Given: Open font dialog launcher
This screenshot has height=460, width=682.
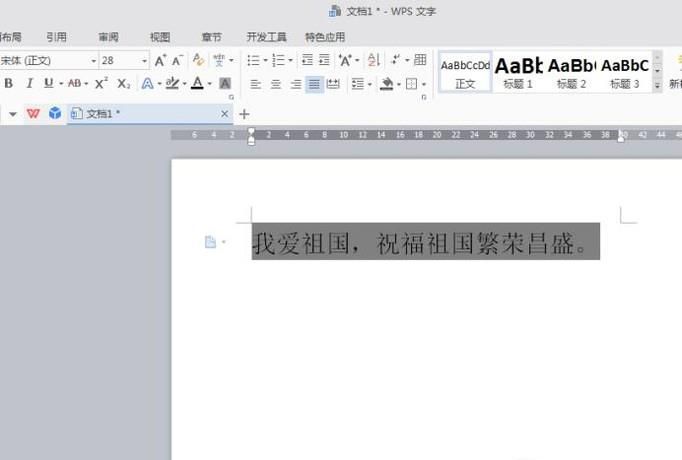Looking at the screenshot, I should coord(231,97).
